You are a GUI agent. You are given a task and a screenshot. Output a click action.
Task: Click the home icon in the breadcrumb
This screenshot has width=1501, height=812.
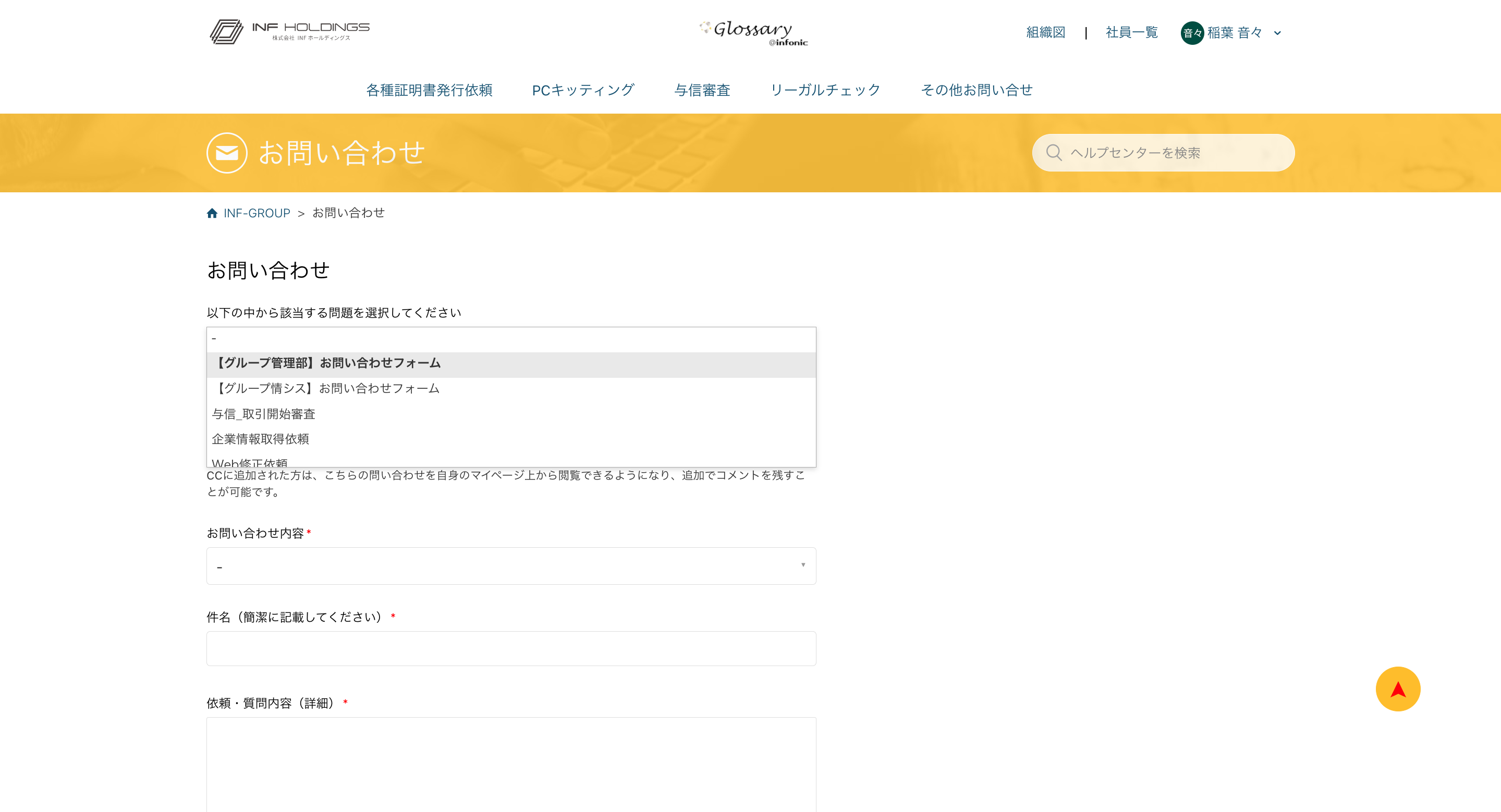click(x=212, y=212)
